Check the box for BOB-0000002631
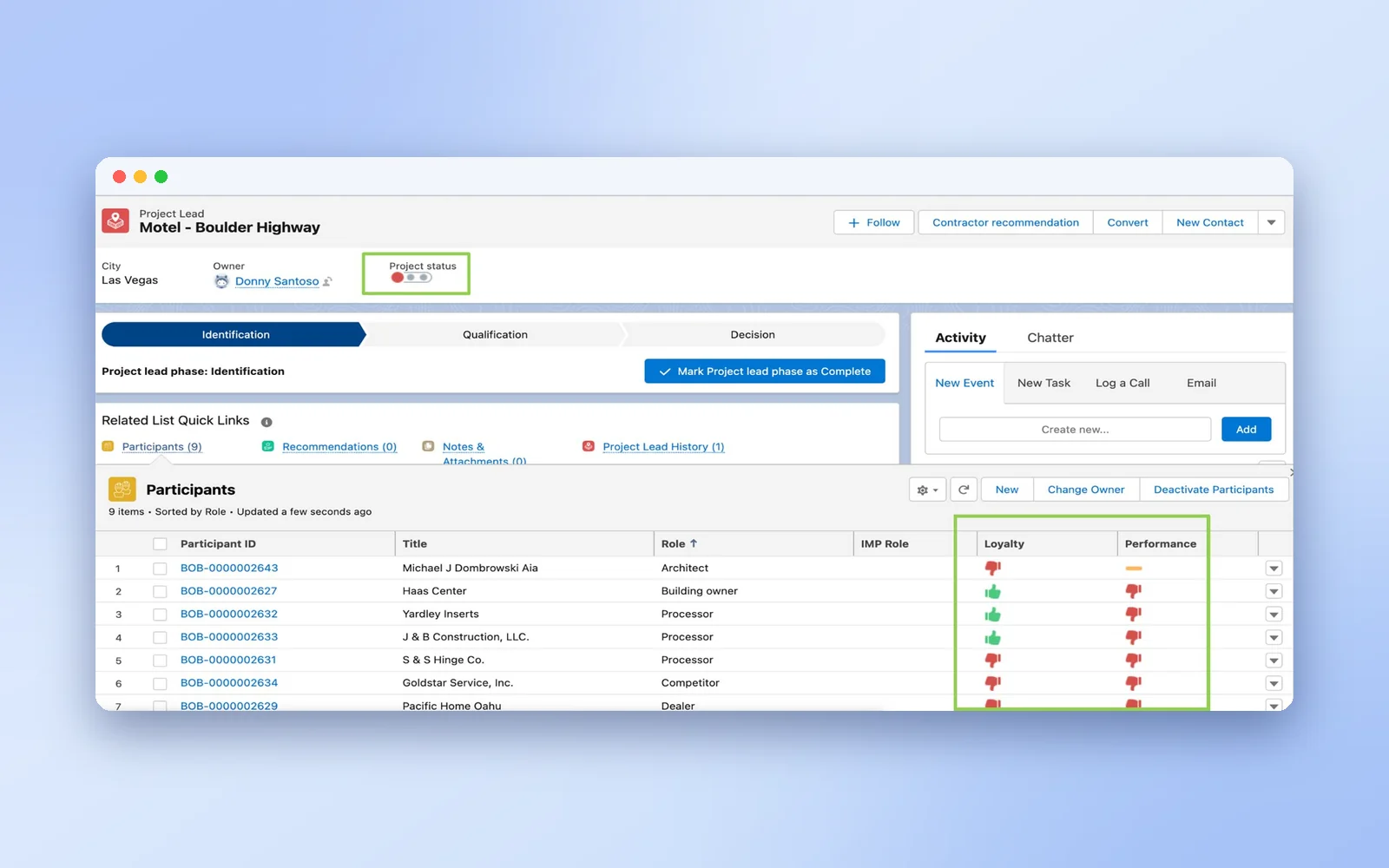Image resolution: width=1389 pixels, height=868 pixels. (160, 661)
